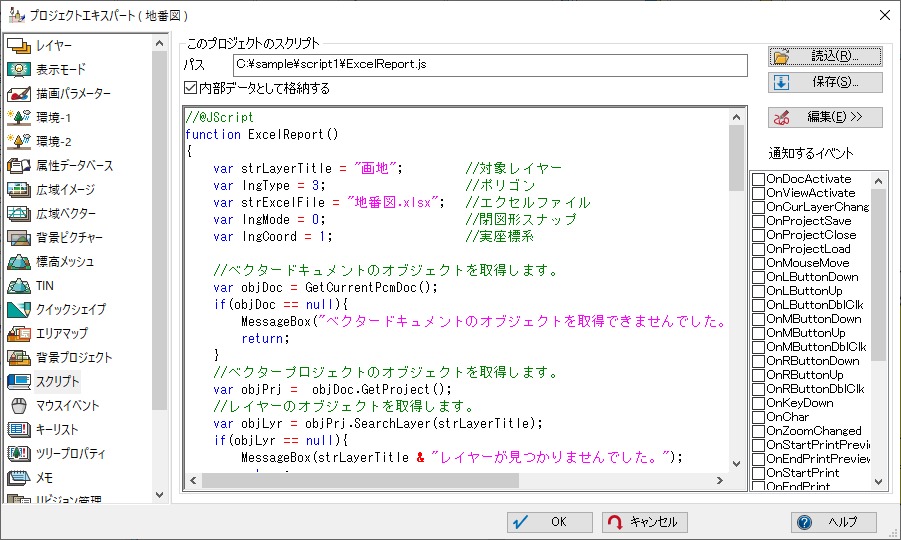Viewport: 901px width, 540px height.
Task: Select 広域ベクター icon
Action: 19,214
